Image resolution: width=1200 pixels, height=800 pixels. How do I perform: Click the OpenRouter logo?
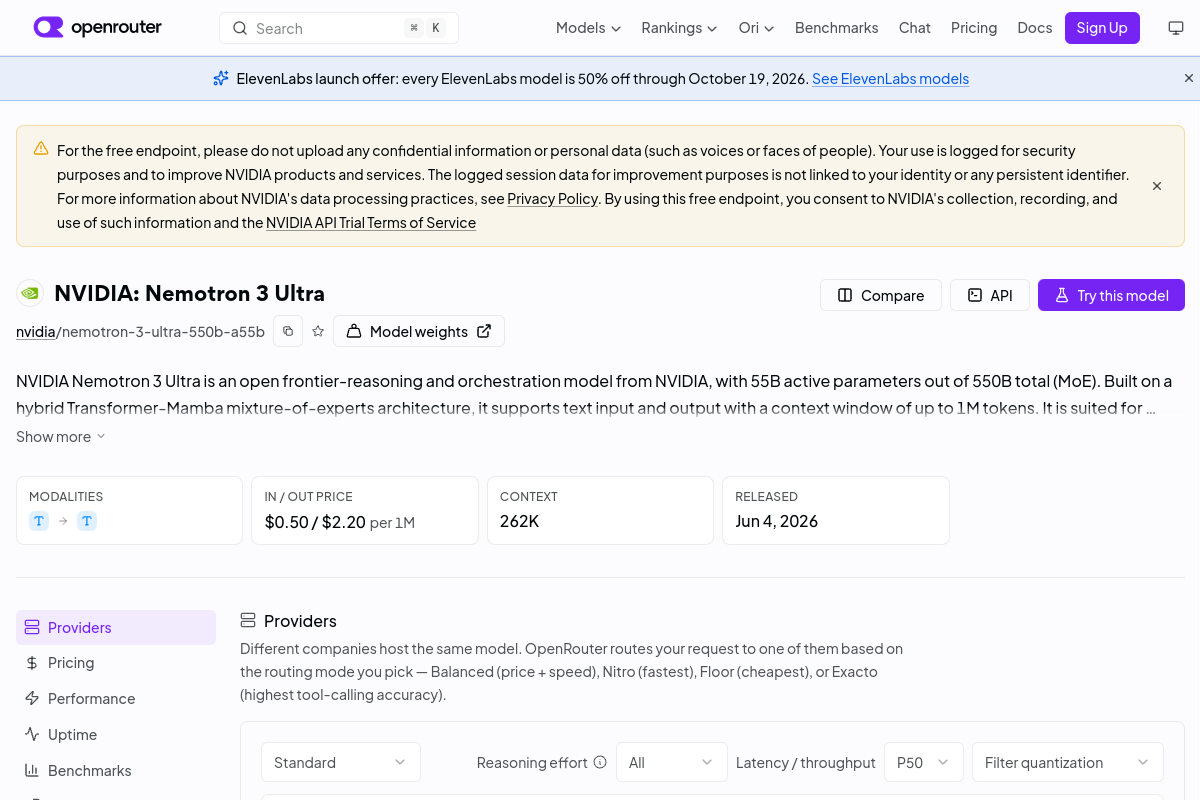97,27
